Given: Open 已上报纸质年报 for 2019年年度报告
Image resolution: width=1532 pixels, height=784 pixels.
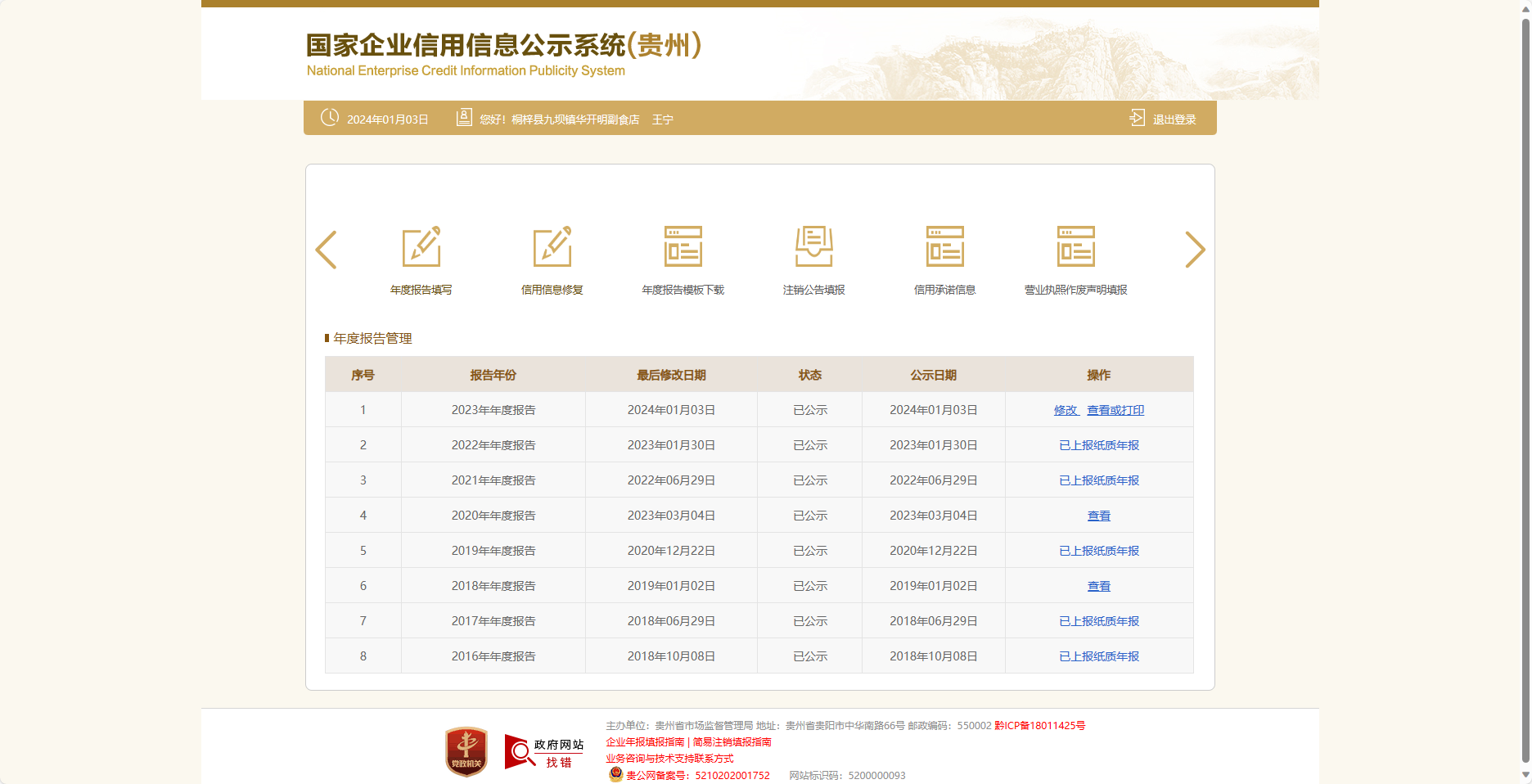Looking at the screenshot, I should [x=1099, y=551].
